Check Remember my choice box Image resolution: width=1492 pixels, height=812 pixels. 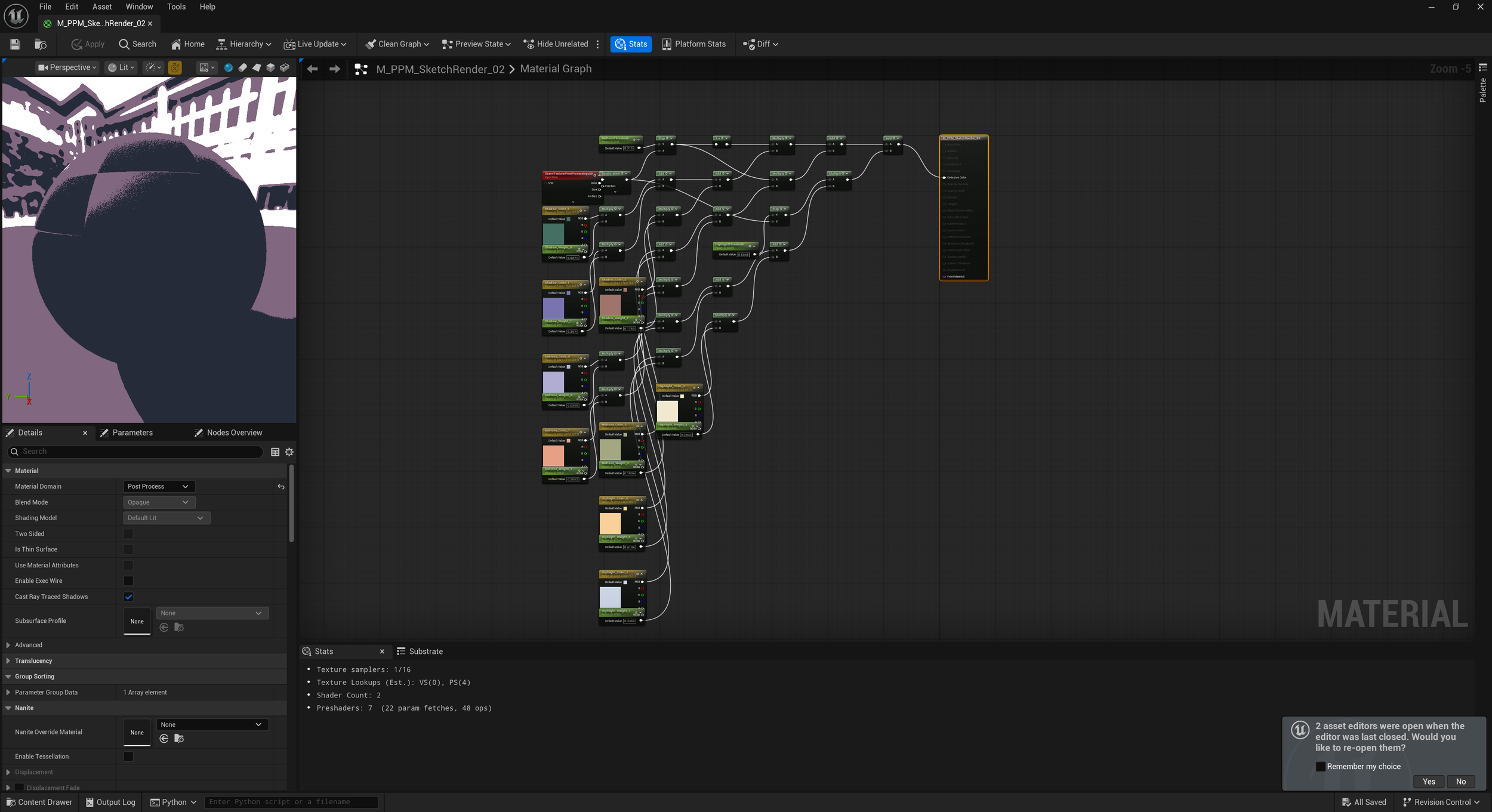point(1320,767)
